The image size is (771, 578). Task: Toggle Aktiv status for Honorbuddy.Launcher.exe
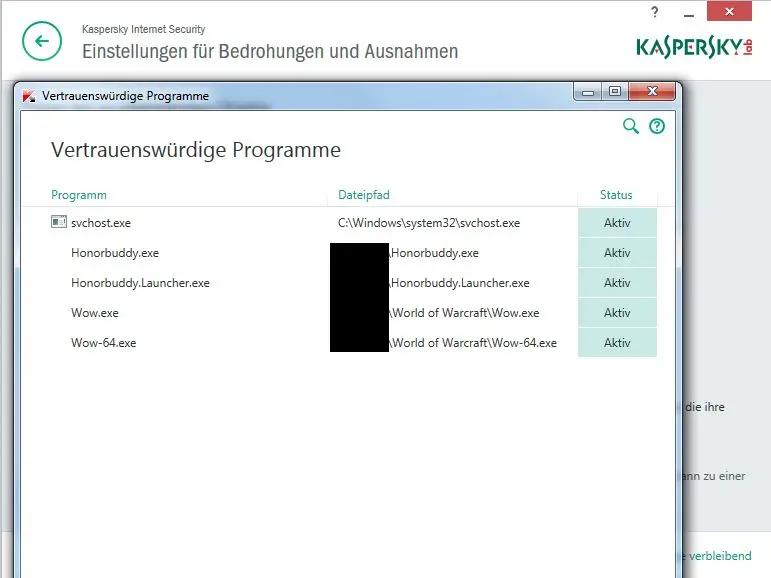pos(617,283)
